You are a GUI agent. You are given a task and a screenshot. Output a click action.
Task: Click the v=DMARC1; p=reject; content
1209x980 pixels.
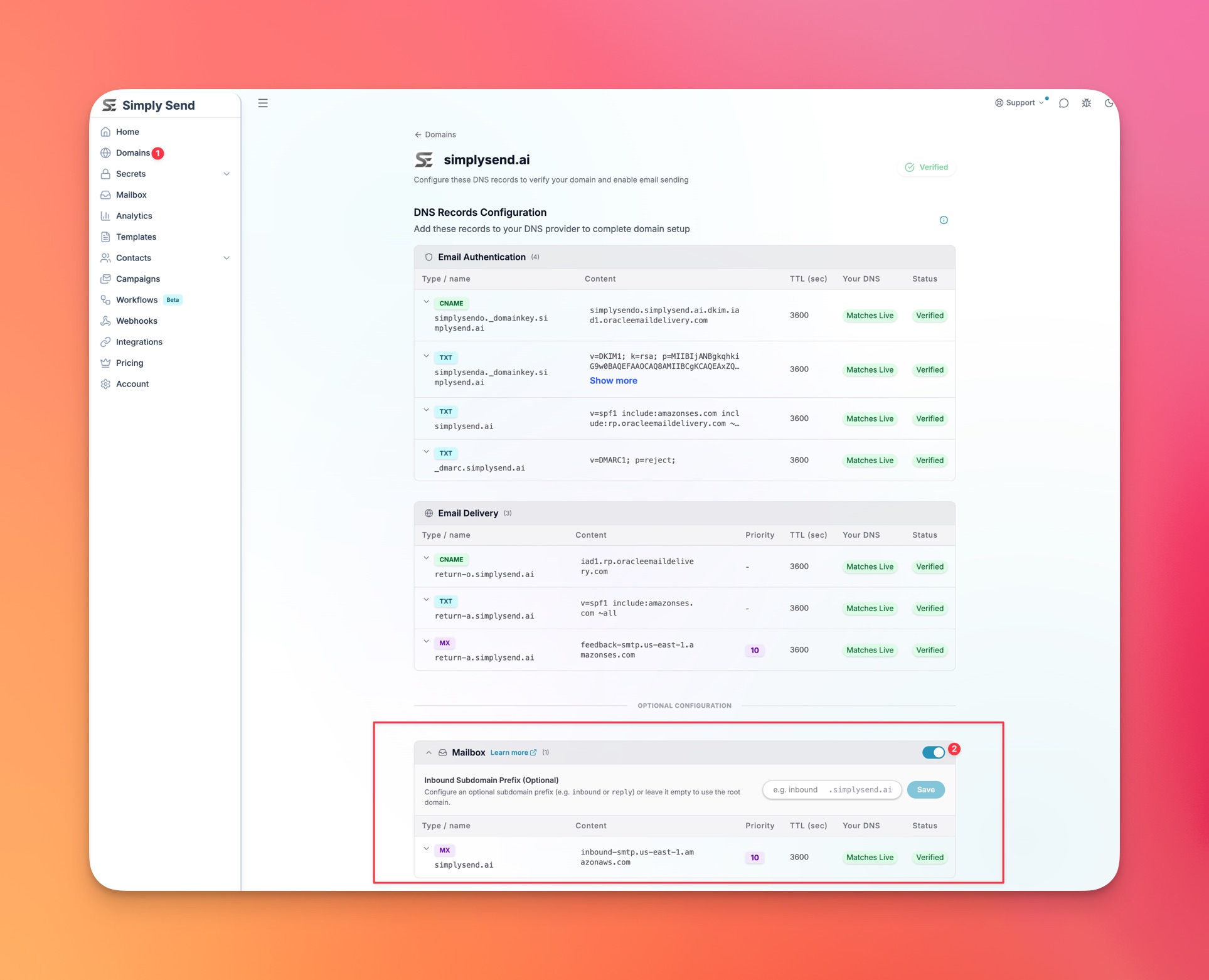tap(632, 461)
